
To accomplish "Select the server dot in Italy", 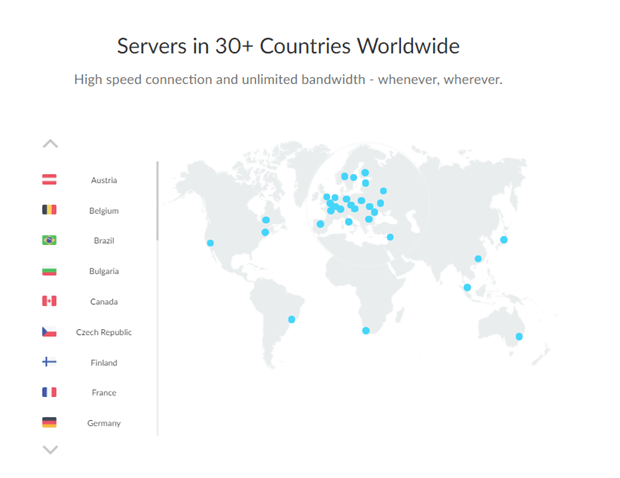I will pyautogui.click(x=348, y=222).
